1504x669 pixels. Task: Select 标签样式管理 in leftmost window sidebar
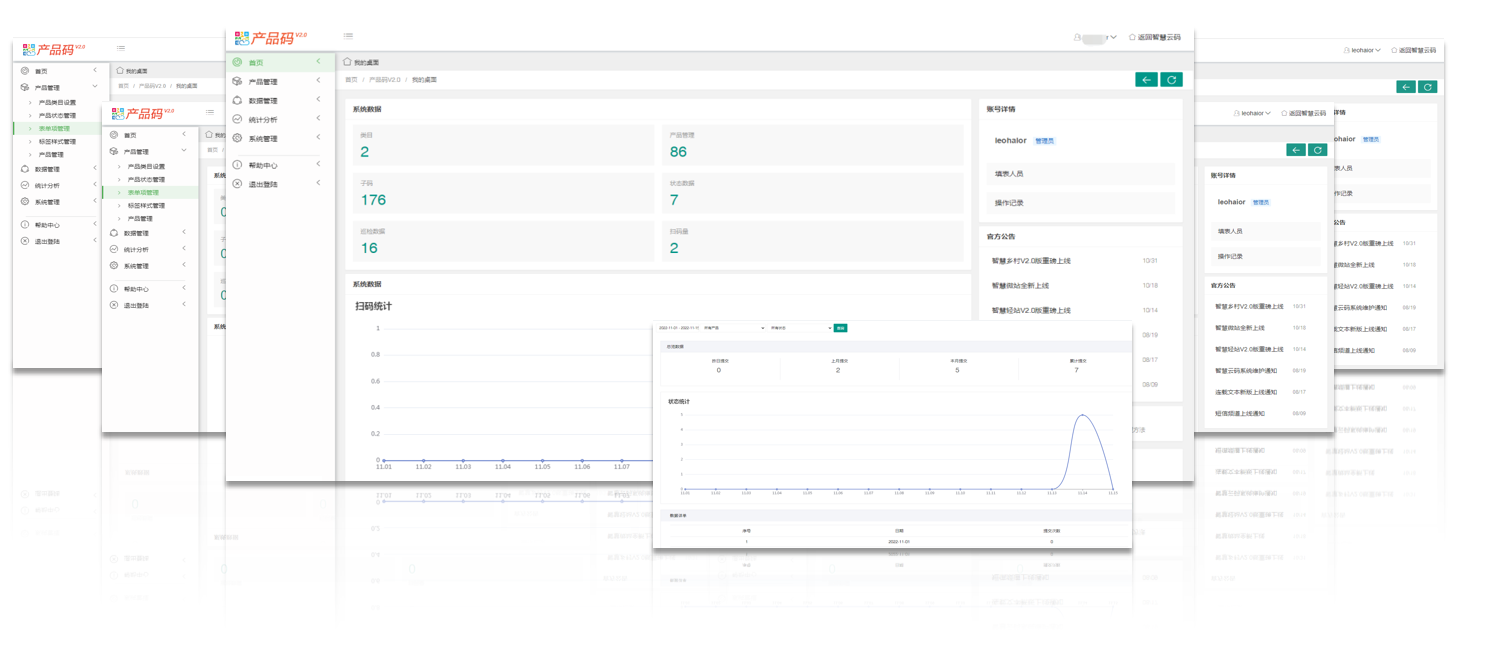pyautogui.click(x=57, y=141)
